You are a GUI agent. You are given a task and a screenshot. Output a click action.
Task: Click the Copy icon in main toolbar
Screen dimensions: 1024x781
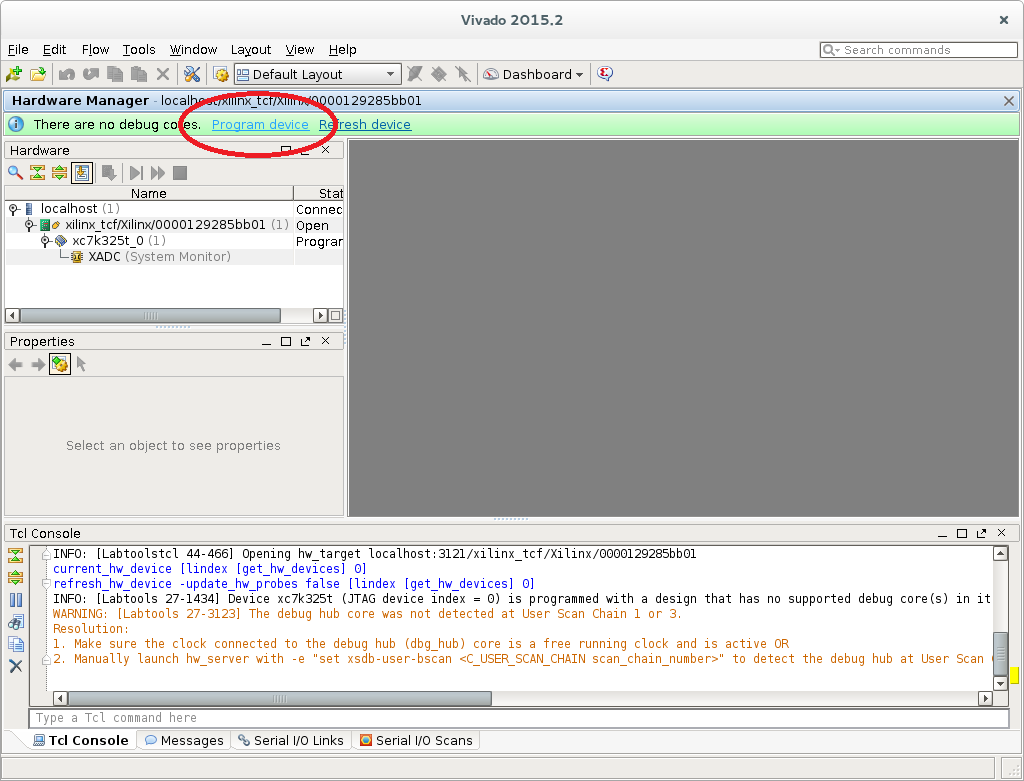tap(115, 74)
